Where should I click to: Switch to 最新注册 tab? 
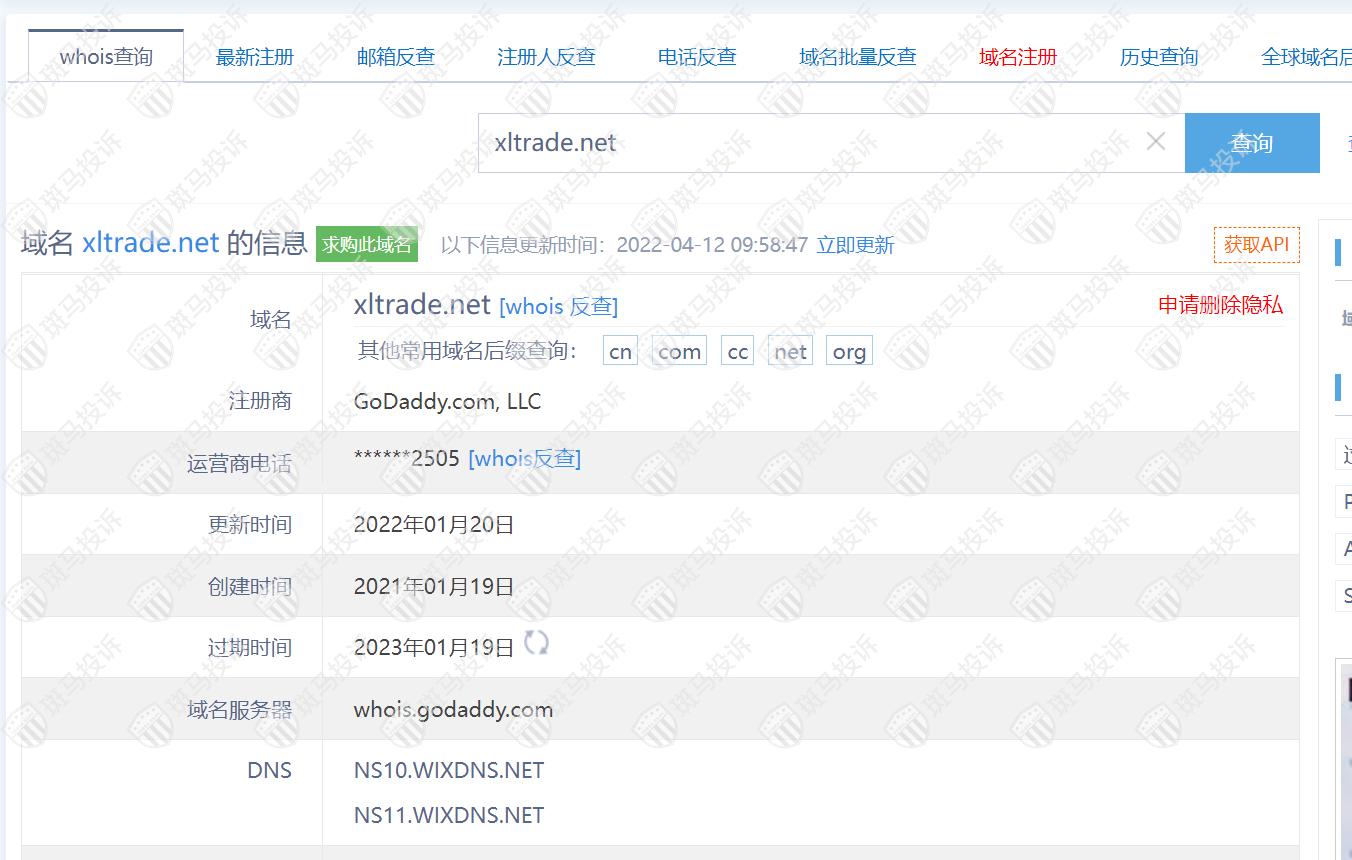255,57
